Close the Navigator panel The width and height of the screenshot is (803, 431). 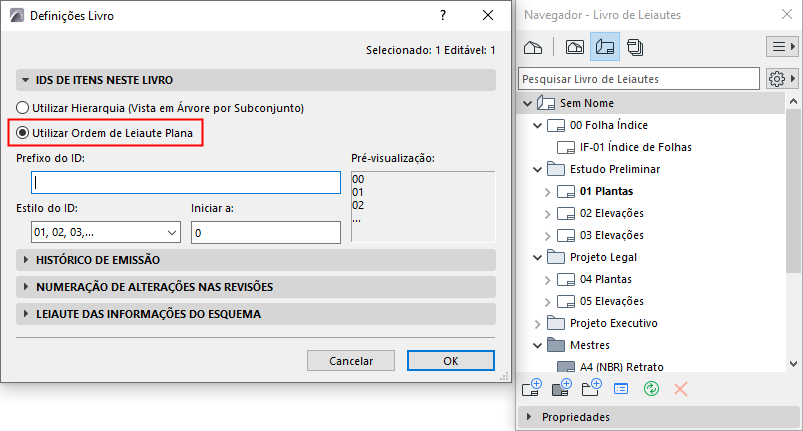787,14
